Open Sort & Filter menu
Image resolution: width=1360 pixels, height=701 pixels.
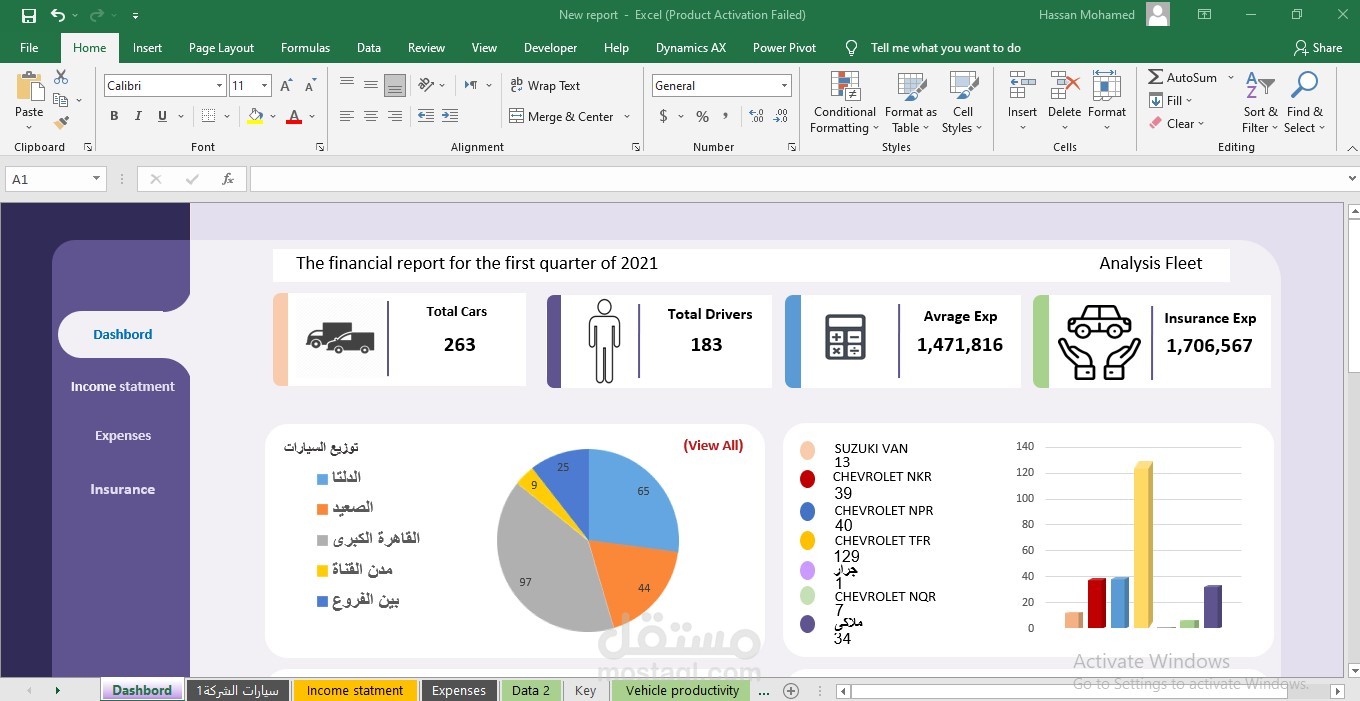[x=1261, y=102]
